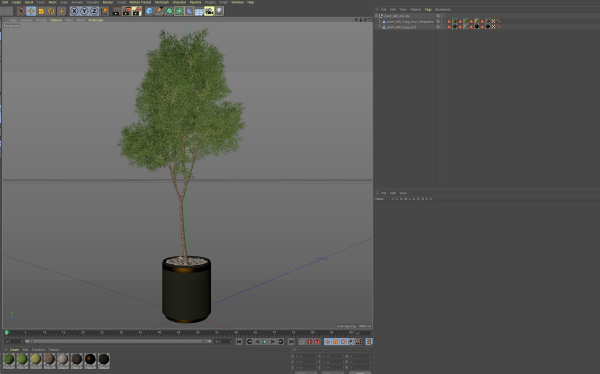This screenshot has height=374, width=600.
Task: Select the Move tool
Action: tap(31, 11)
